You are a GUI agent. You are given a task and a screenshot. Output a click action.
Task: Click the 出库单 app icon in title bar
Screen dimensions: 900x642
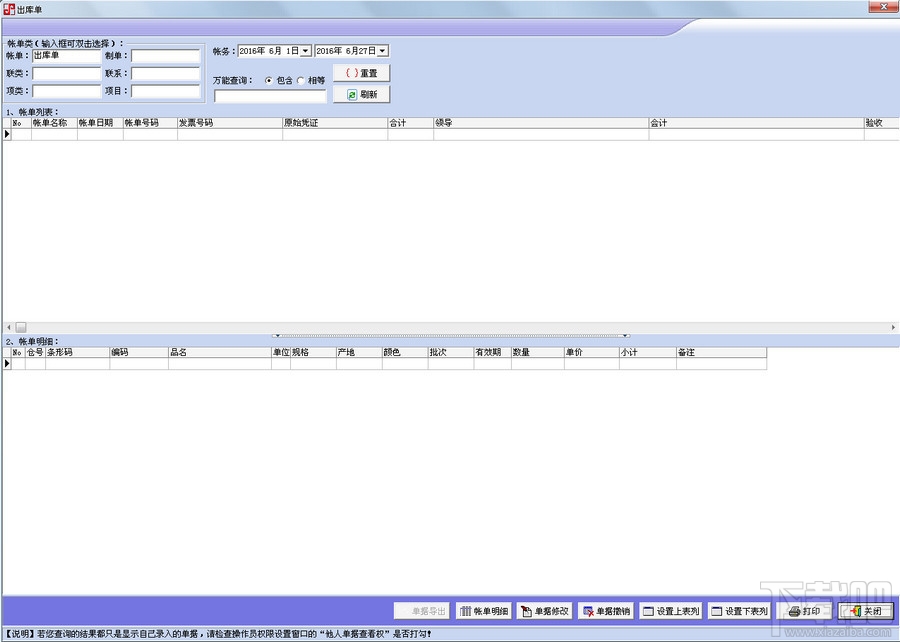tap(9, 9)
